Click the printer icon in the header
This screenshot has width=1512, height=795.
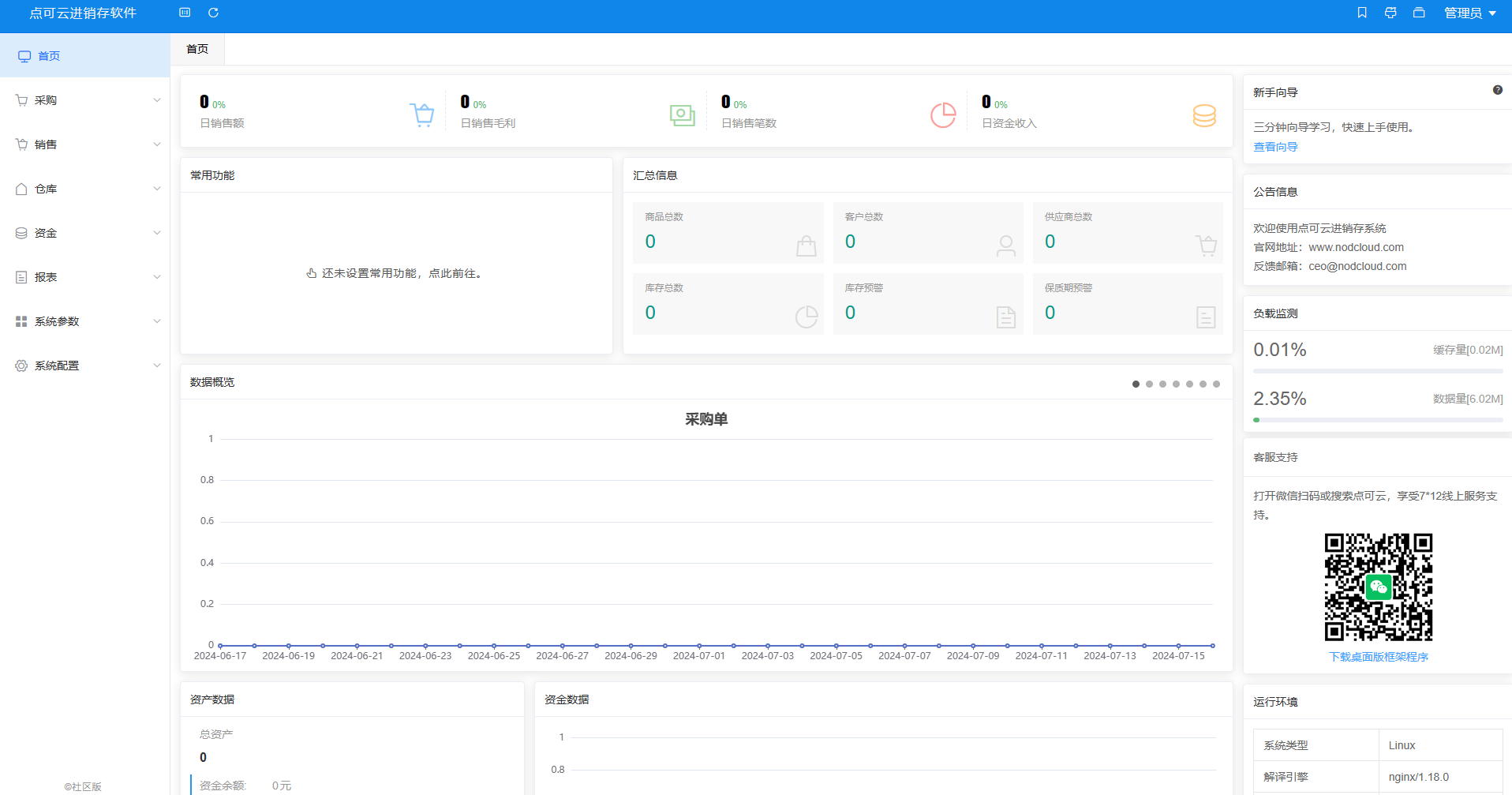point(1390,13)
